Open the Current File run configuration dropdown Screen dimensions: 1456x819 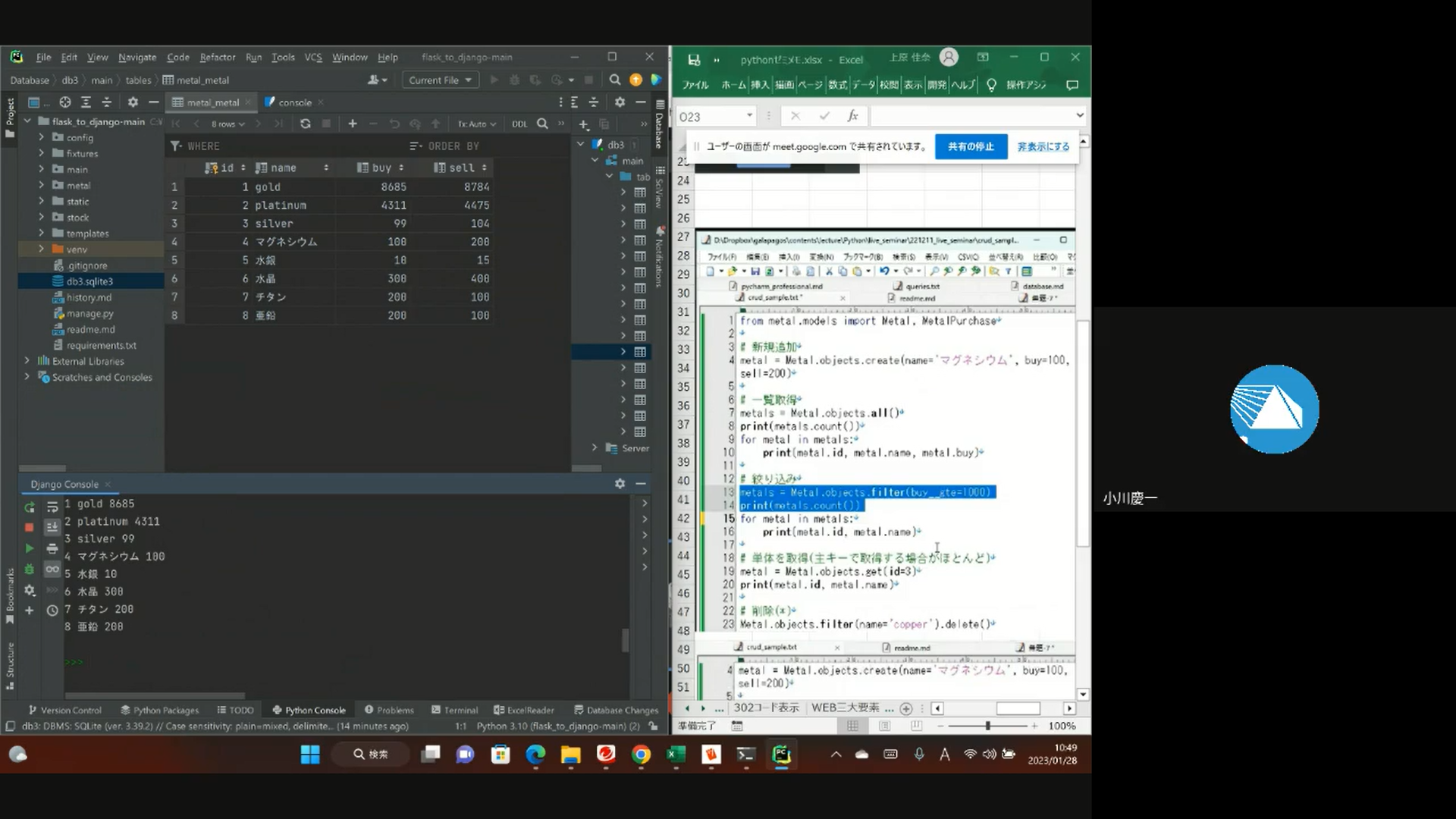[440, 80]
